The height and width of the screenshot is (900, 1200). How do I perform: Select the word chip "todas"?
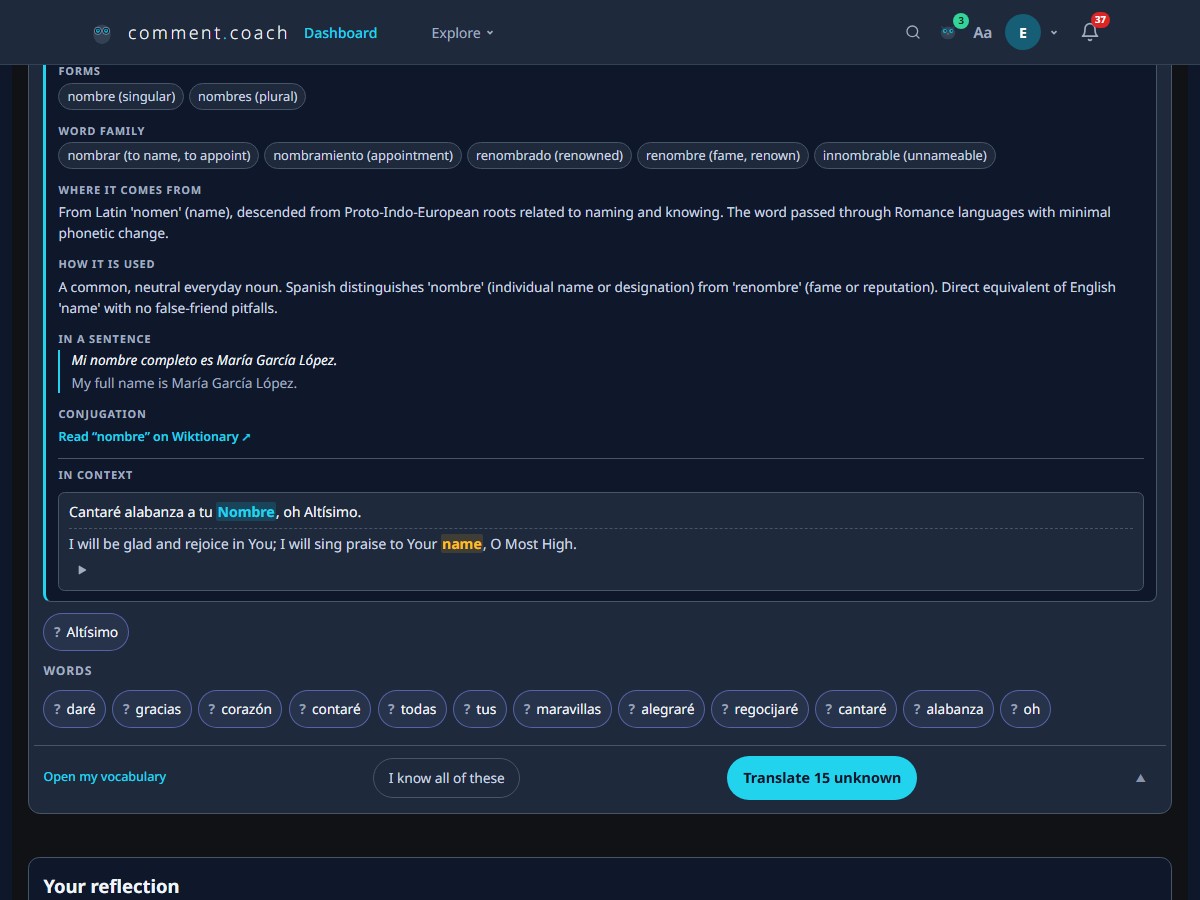[x=412, y=709]
